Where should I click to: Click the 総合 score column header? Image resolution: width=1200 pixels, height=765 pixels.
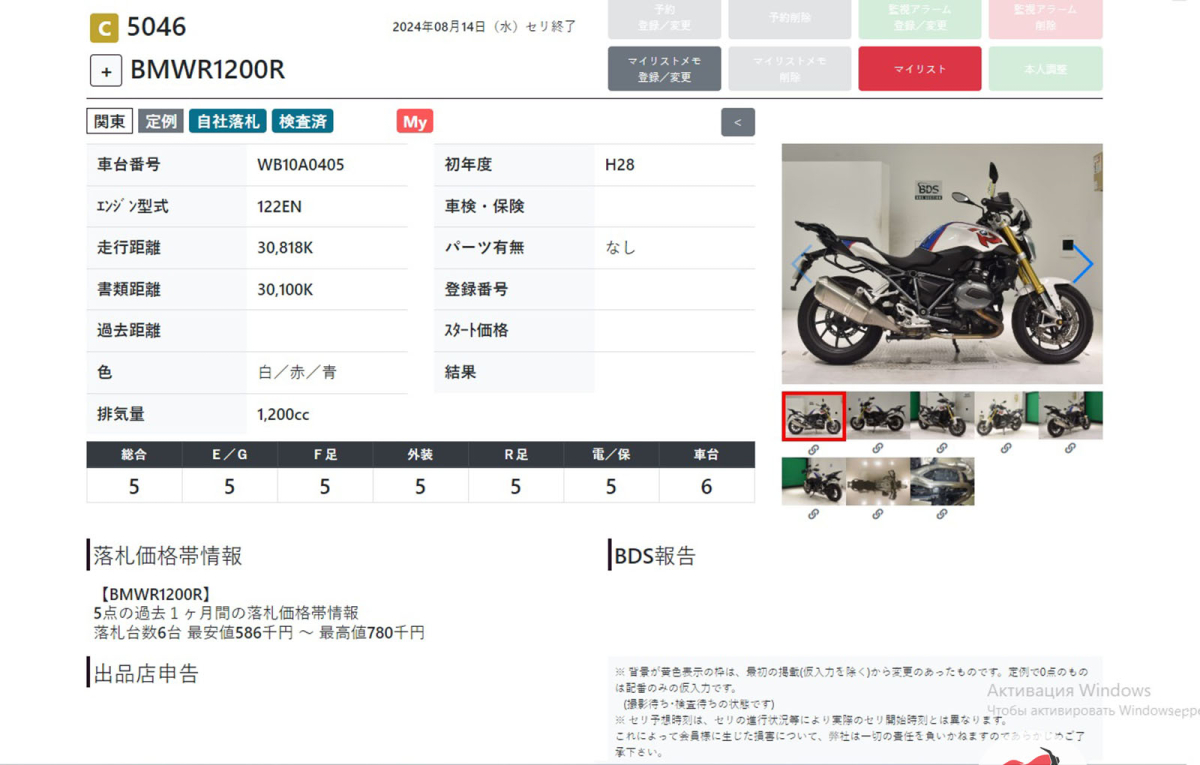tap(134, 455)
